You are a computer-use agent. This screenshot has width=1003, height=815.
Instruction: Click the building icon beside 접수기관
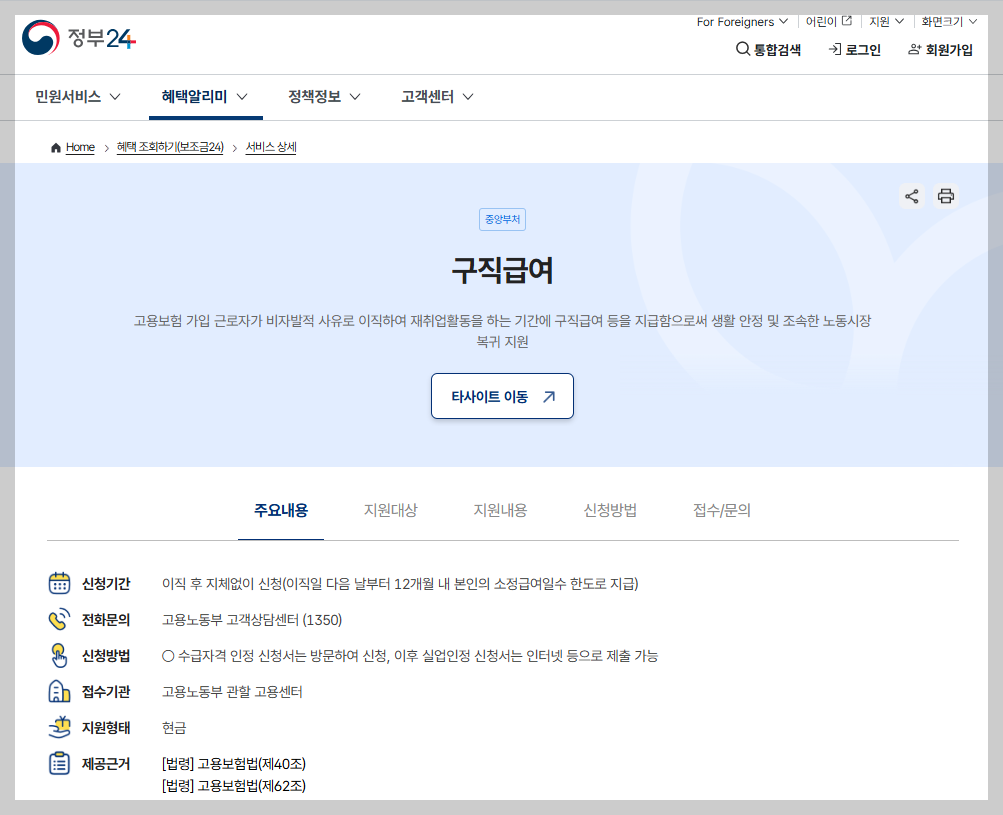point(58,690)
